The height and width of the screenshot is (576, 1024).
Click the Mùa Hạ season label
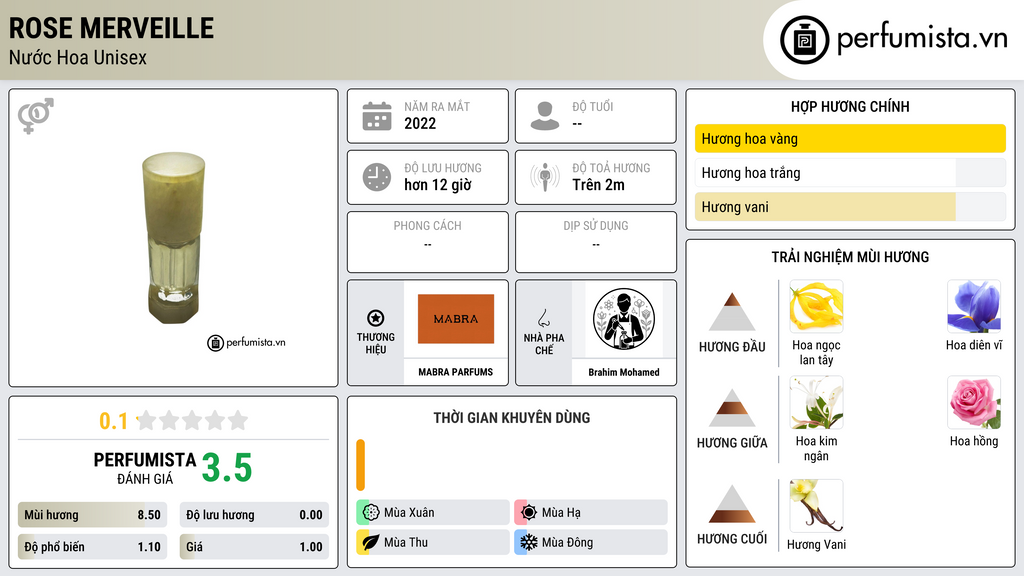pos(561,513)
